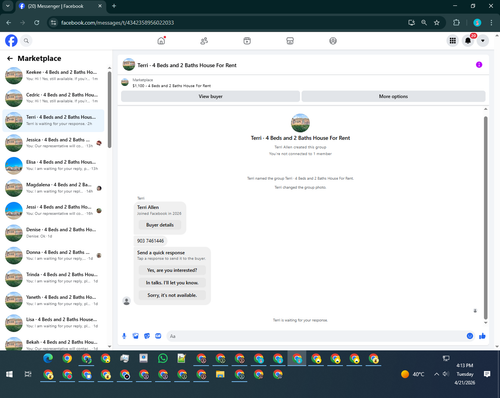Open Donna conversation in list
This screenshot has width=500, height=398.
pyautogui.click(x=53, y=255)
